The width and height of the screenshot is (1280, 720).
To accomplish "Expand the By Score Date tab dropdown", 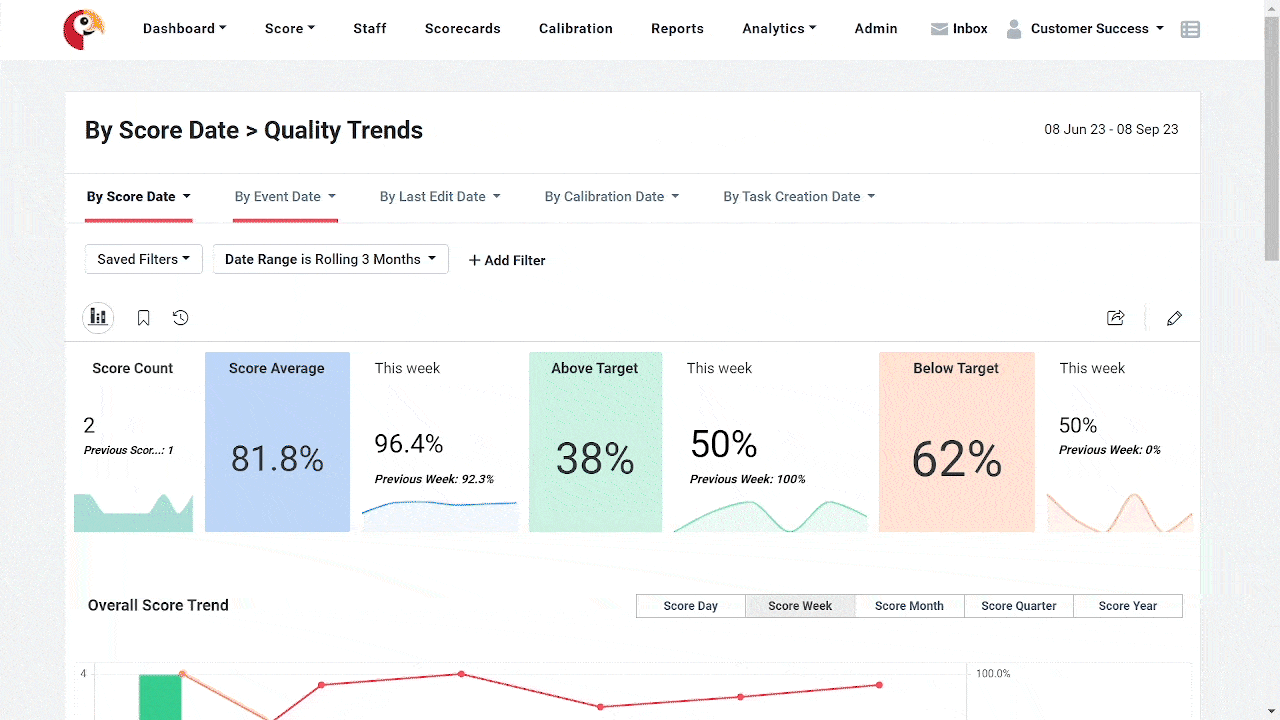I will pos(139,197).
